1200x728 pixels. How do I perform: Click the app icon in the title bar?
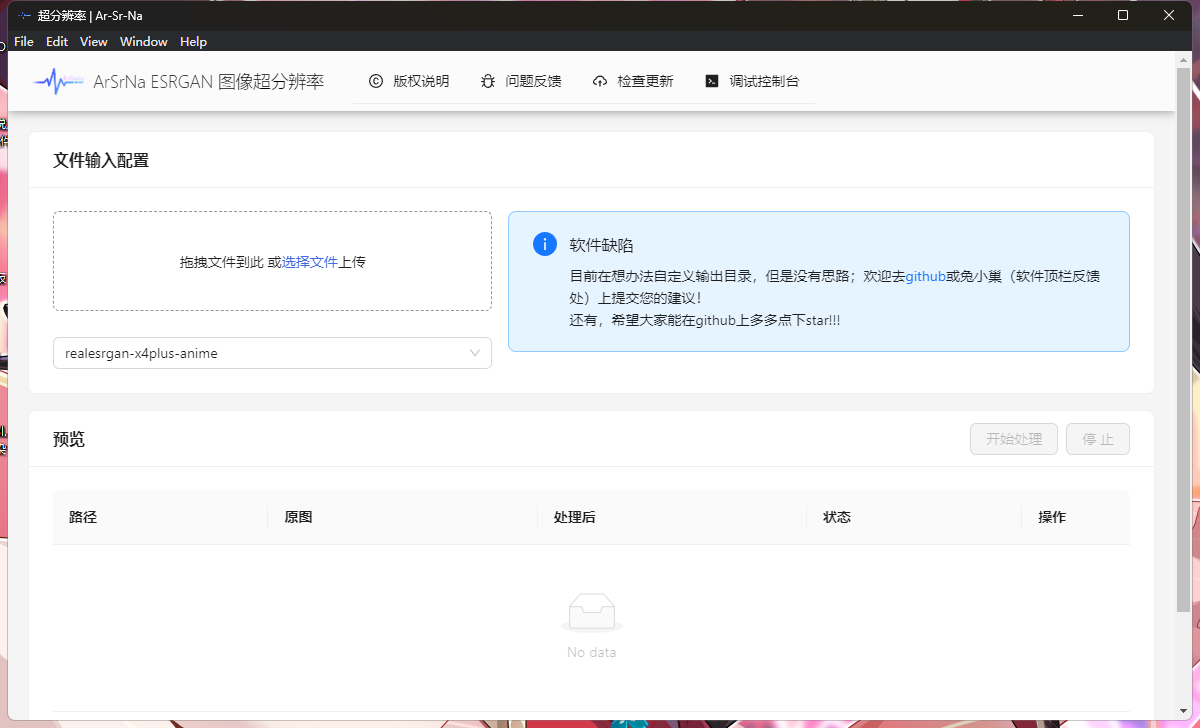[24, 15]
